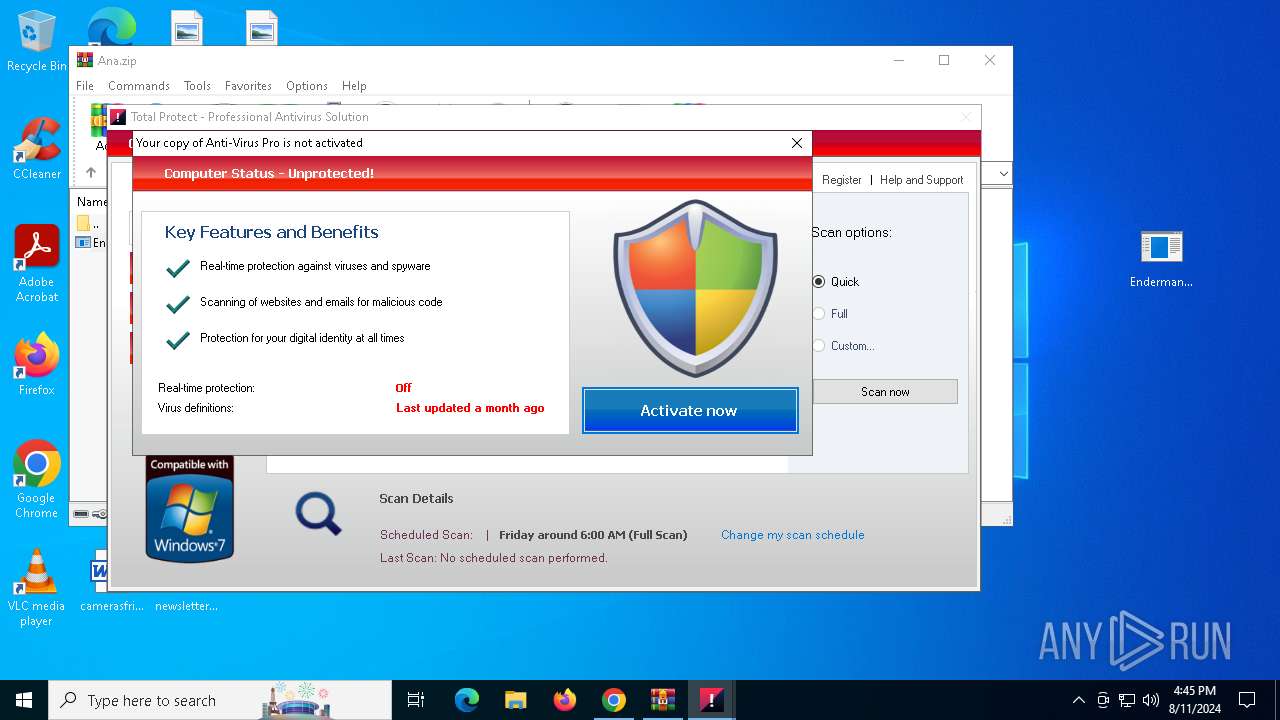The image size is (1280, 720).
Task: Open the Windows Start menu
Action: click(24, 700)
